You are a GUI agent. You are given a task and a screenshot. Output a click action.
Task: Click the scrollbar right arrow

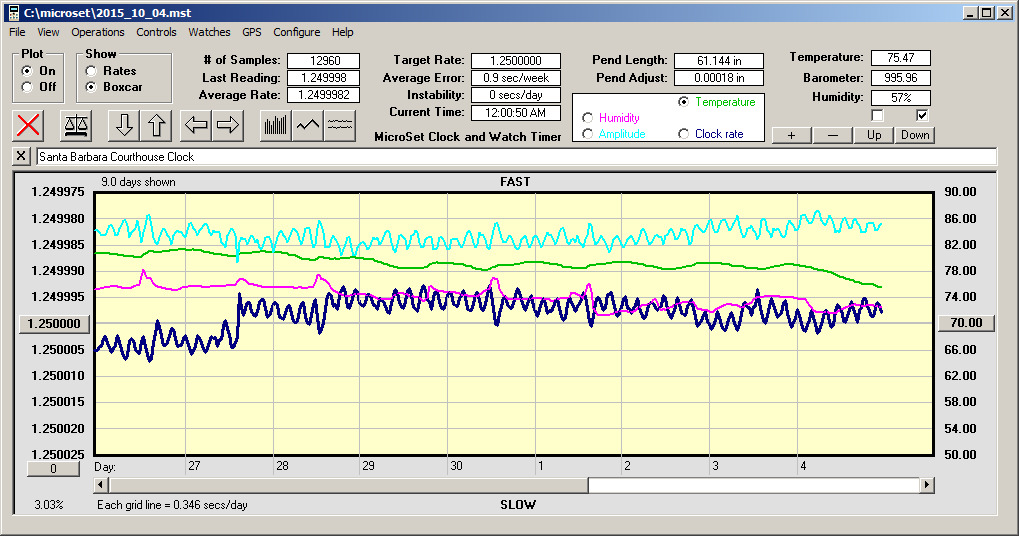(x=927, y=485)
